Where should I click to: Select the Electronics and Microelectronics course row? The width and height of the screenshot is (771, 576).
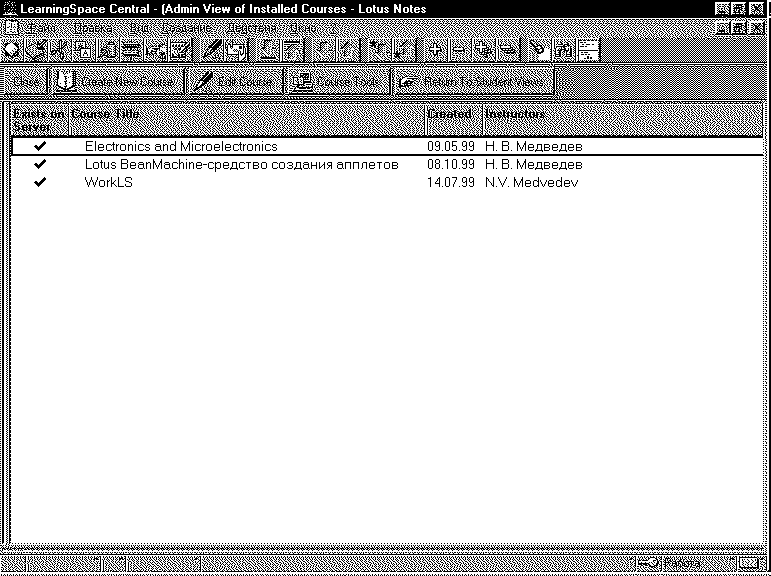386,146
